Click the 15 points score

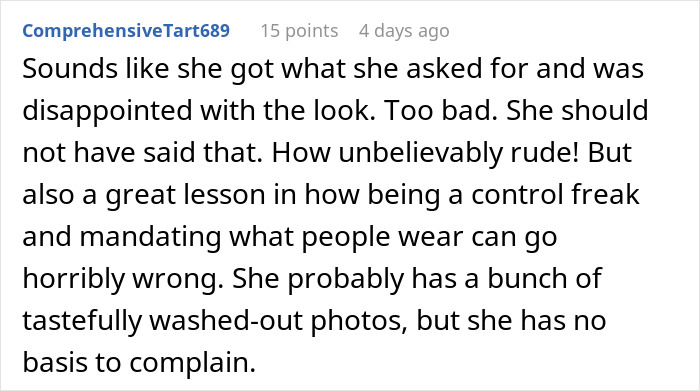[x=299, y=31]
